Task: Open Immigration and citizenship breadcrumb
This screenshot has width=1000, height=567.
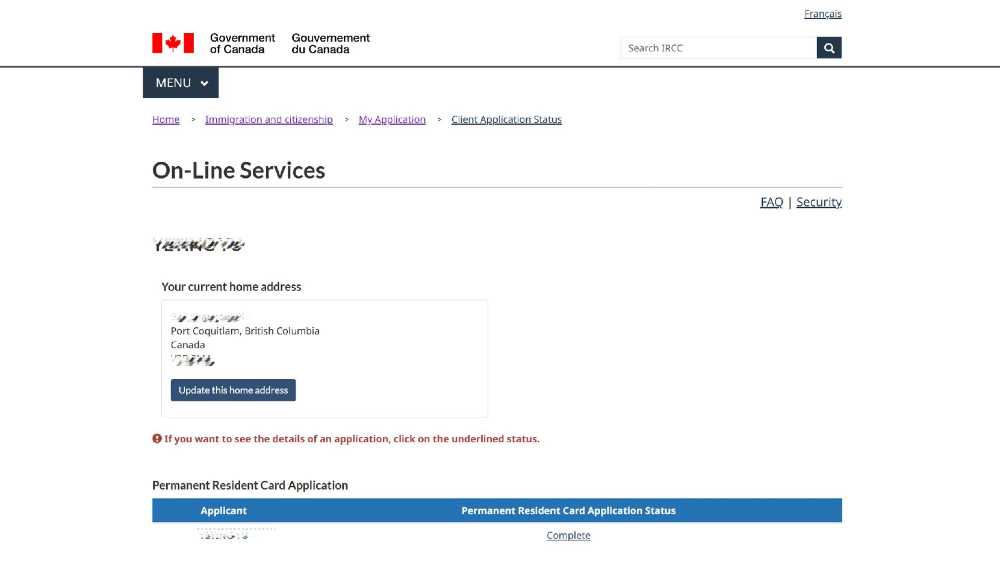Action: point(268,119)
